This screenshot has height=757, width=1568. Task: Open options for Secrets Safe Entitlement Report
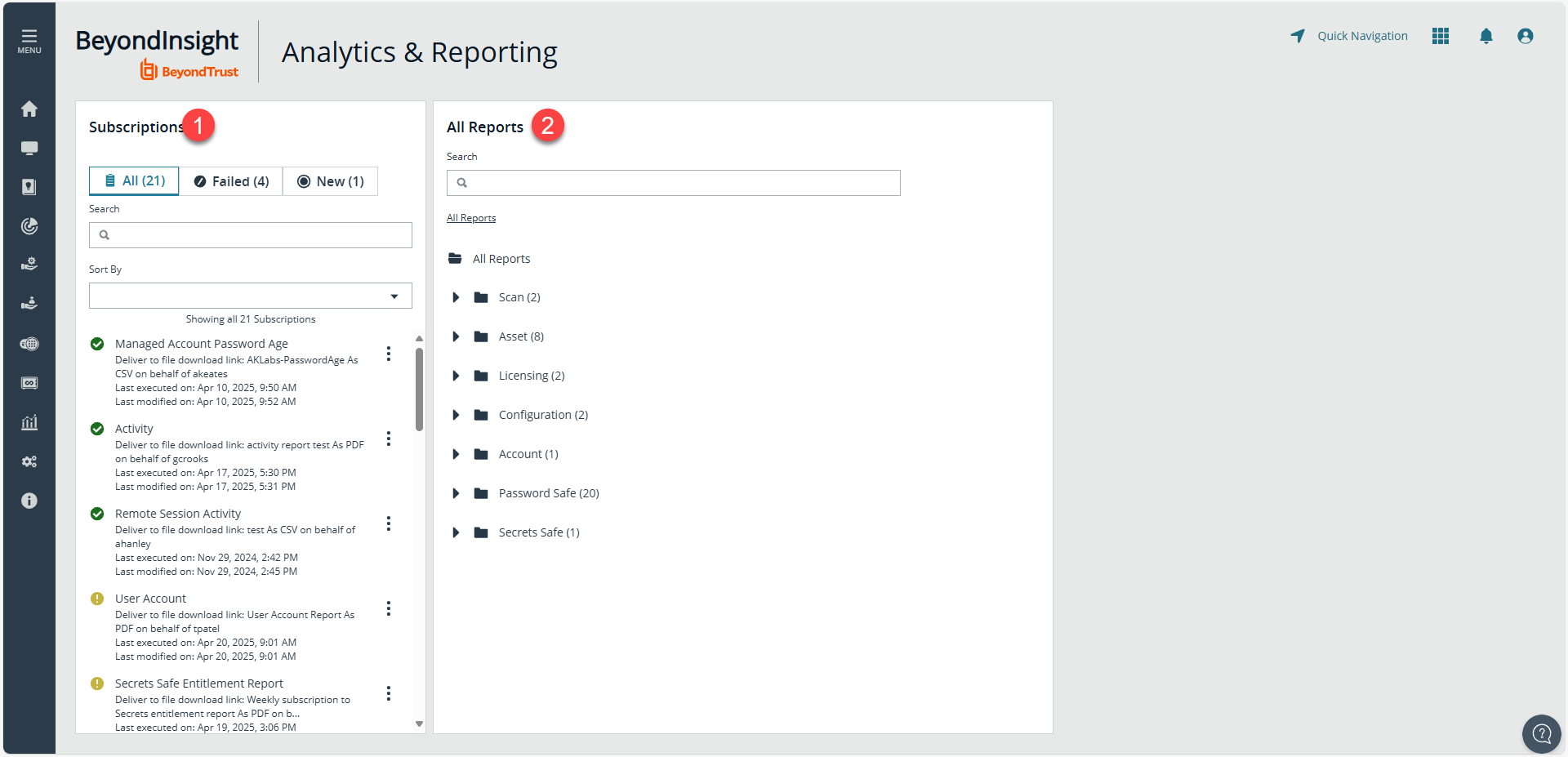pyautogui.click(x=389, y=693)
